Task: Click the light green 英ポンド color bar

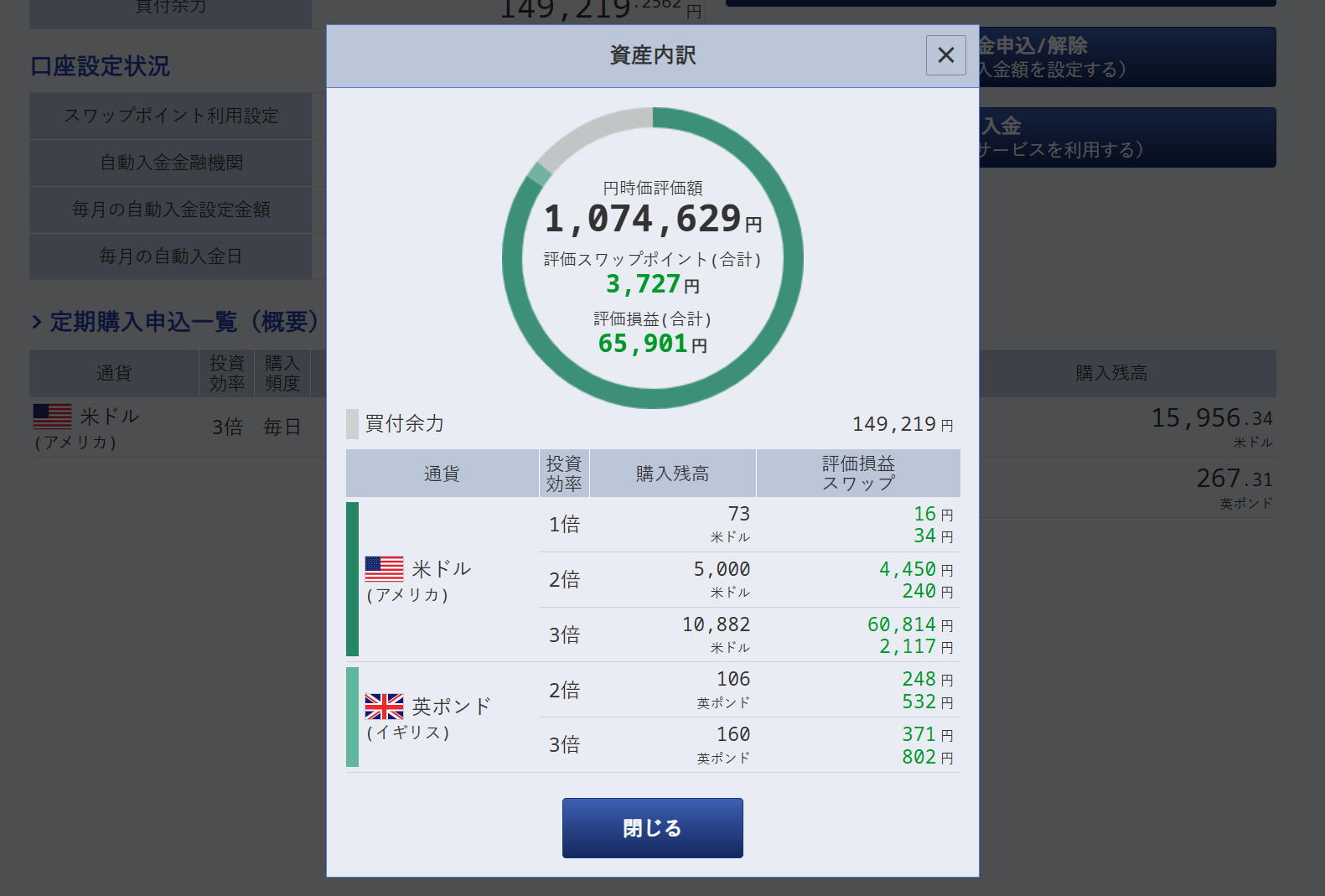Action: tap(352, 717)
